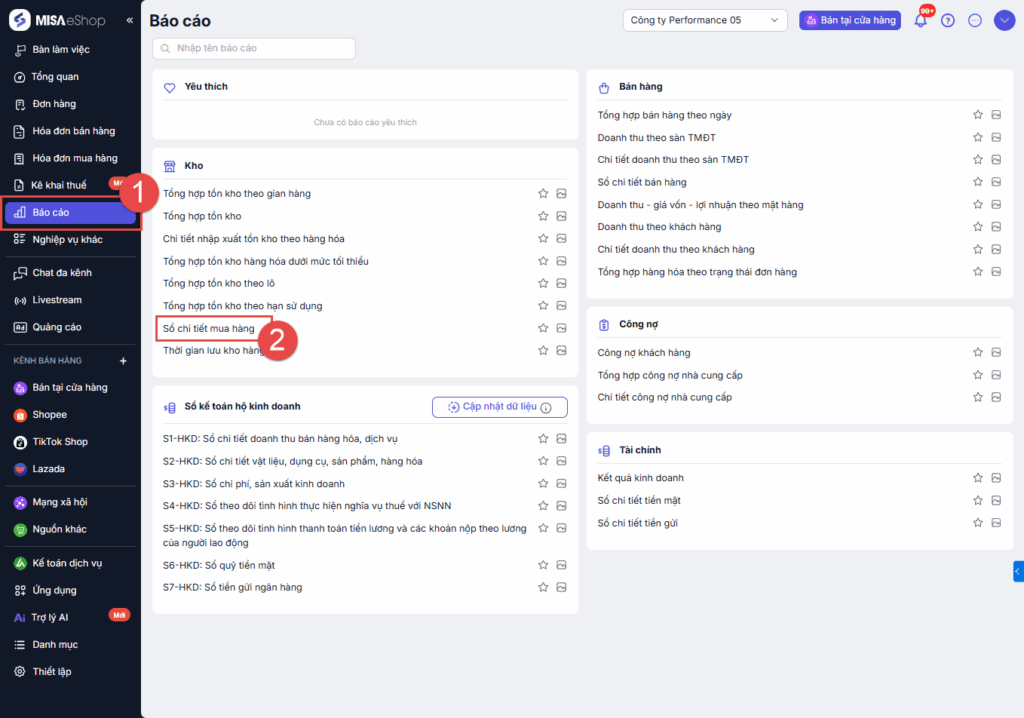Click Cập nhật dữ liệu button
1024x718 pixels.
(x=500, y=407)
